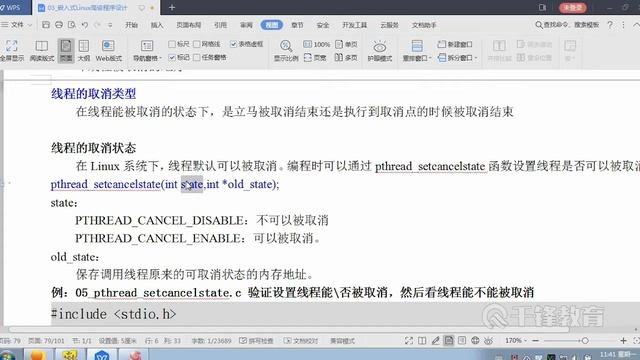Open the References (引用) tab

coord(220,25)
